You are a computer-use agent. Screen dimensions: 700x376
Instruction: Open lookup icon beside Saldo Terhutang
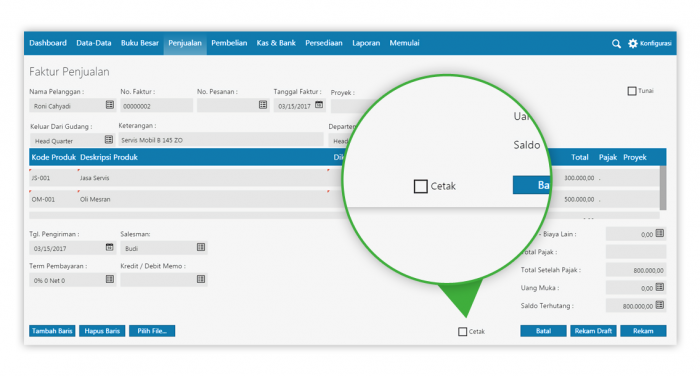click(660, 305)
